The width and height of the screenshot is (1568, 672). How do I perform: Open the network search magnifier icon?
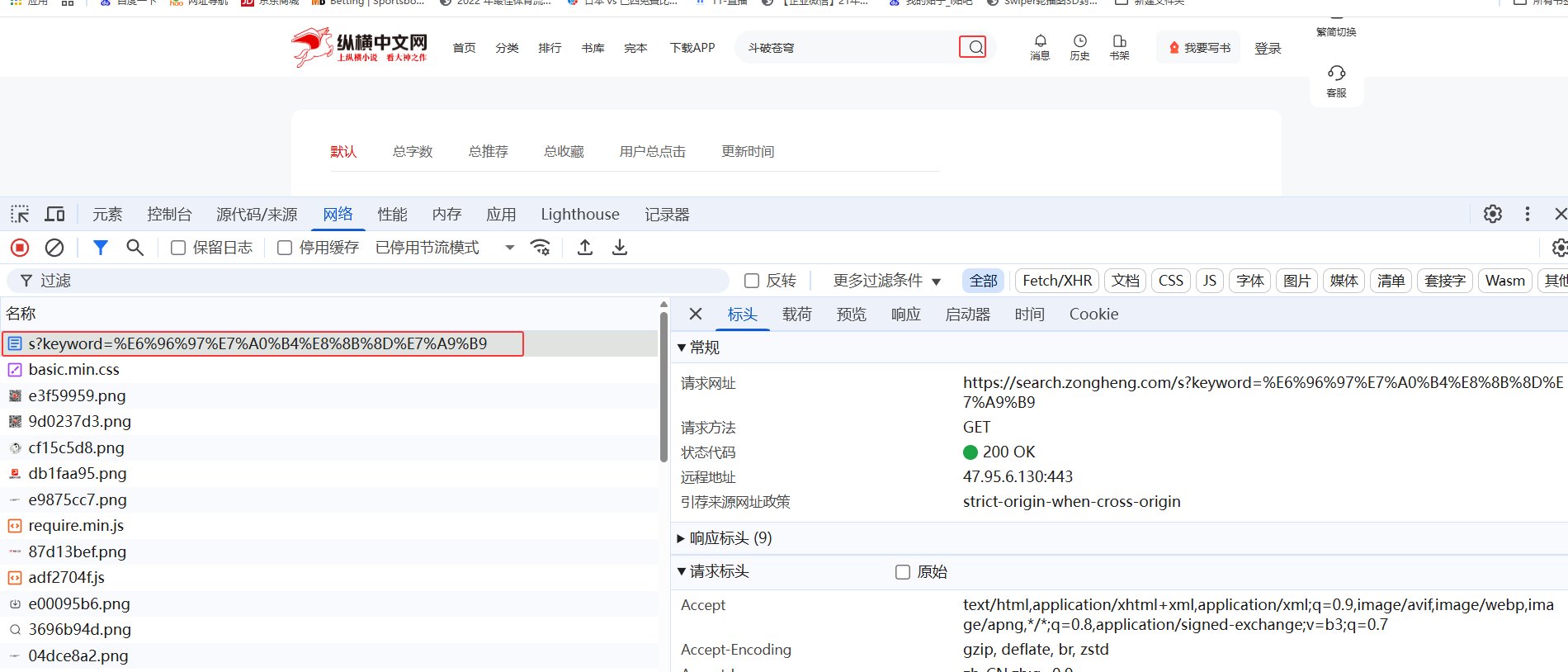[x=135, y=248]
